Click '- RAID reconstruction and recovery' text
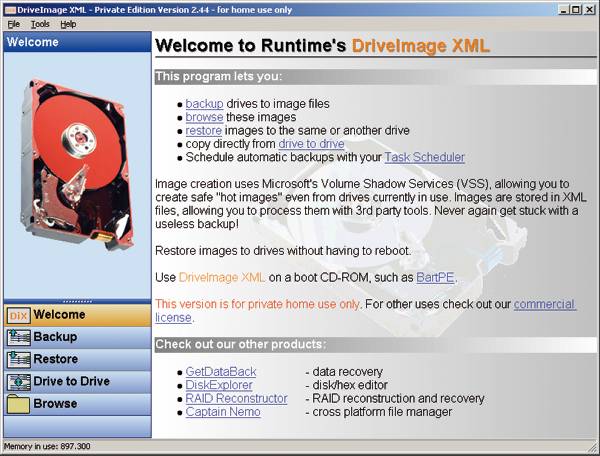The width and height of the screenshot is (600, 456). [x=395, y=398]
